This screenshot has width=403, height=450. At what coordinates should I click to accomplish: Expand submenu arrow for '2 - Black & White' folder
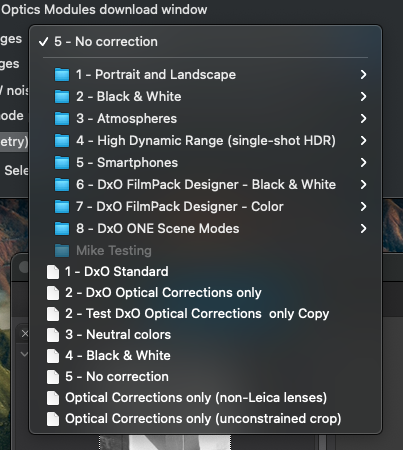pos(363,97)
